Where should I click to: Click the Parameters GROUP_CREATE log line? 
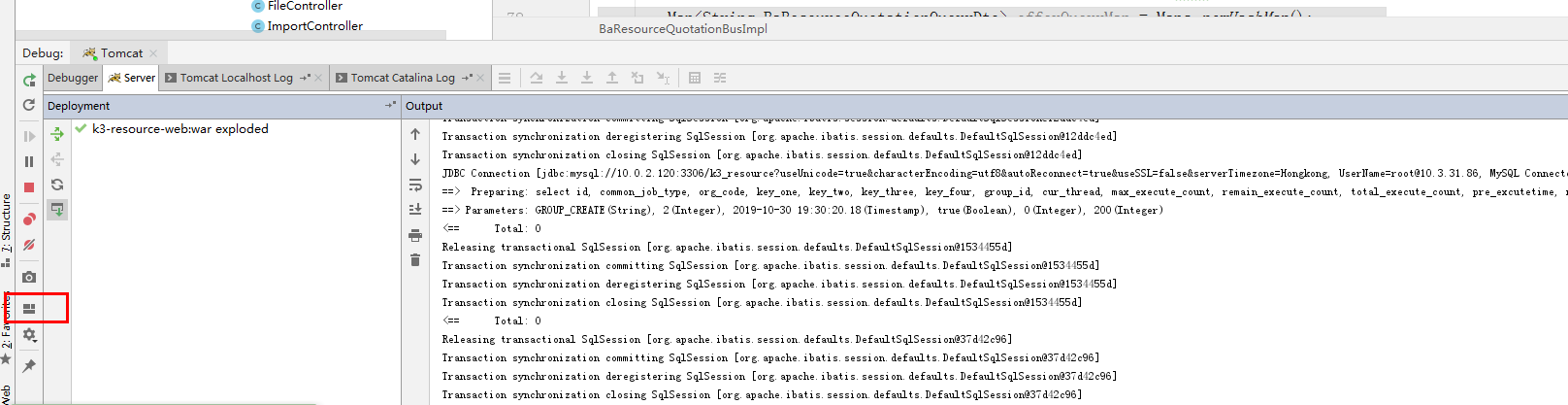point(802,210)
